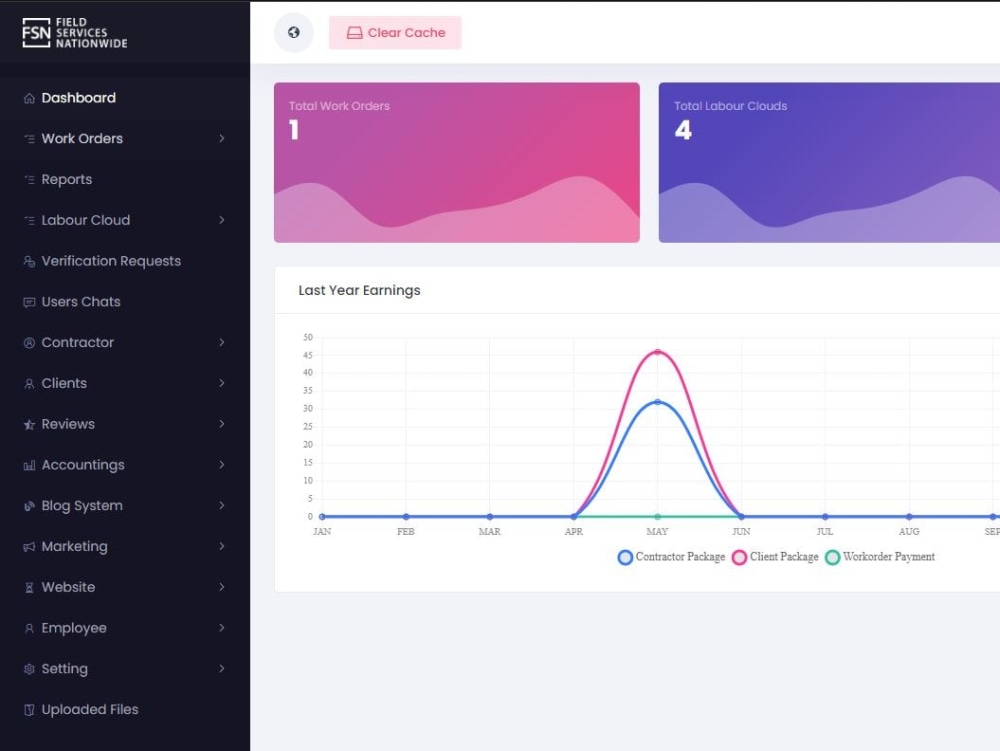This screenshot has width=1000, height=751.
Task: Click the data point above JUL
Action: (825, 516)
